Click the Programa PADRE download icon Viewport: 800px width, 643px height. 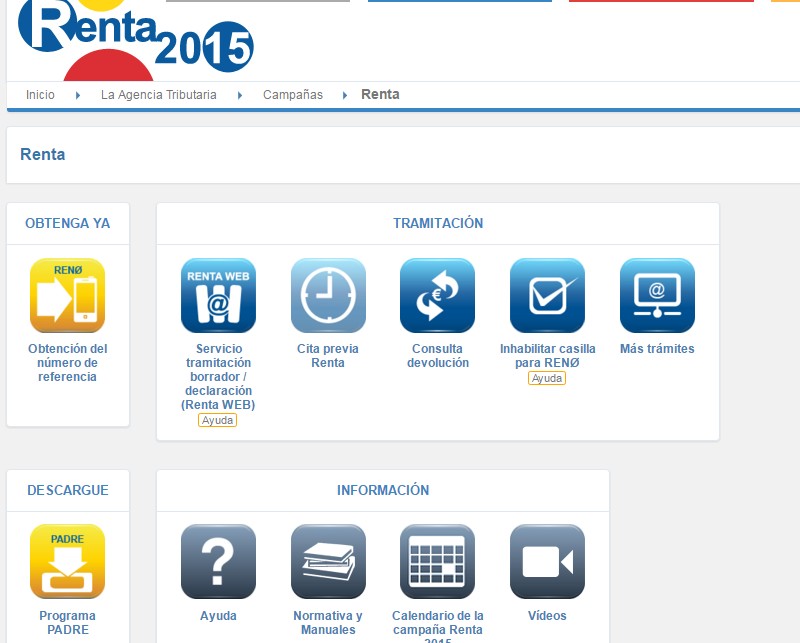click(x=67, y=561)
